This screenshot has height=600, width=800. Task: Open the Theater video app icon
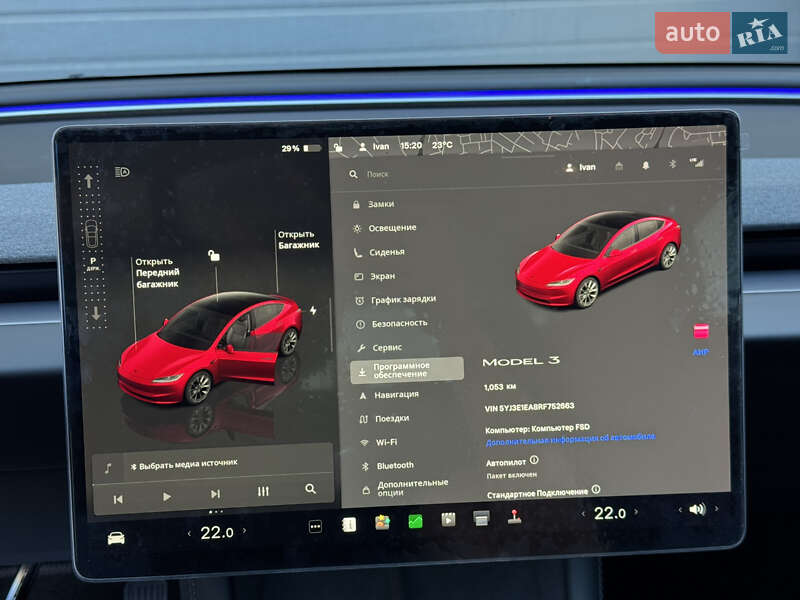pyautogui.click(x=448, y=519)
